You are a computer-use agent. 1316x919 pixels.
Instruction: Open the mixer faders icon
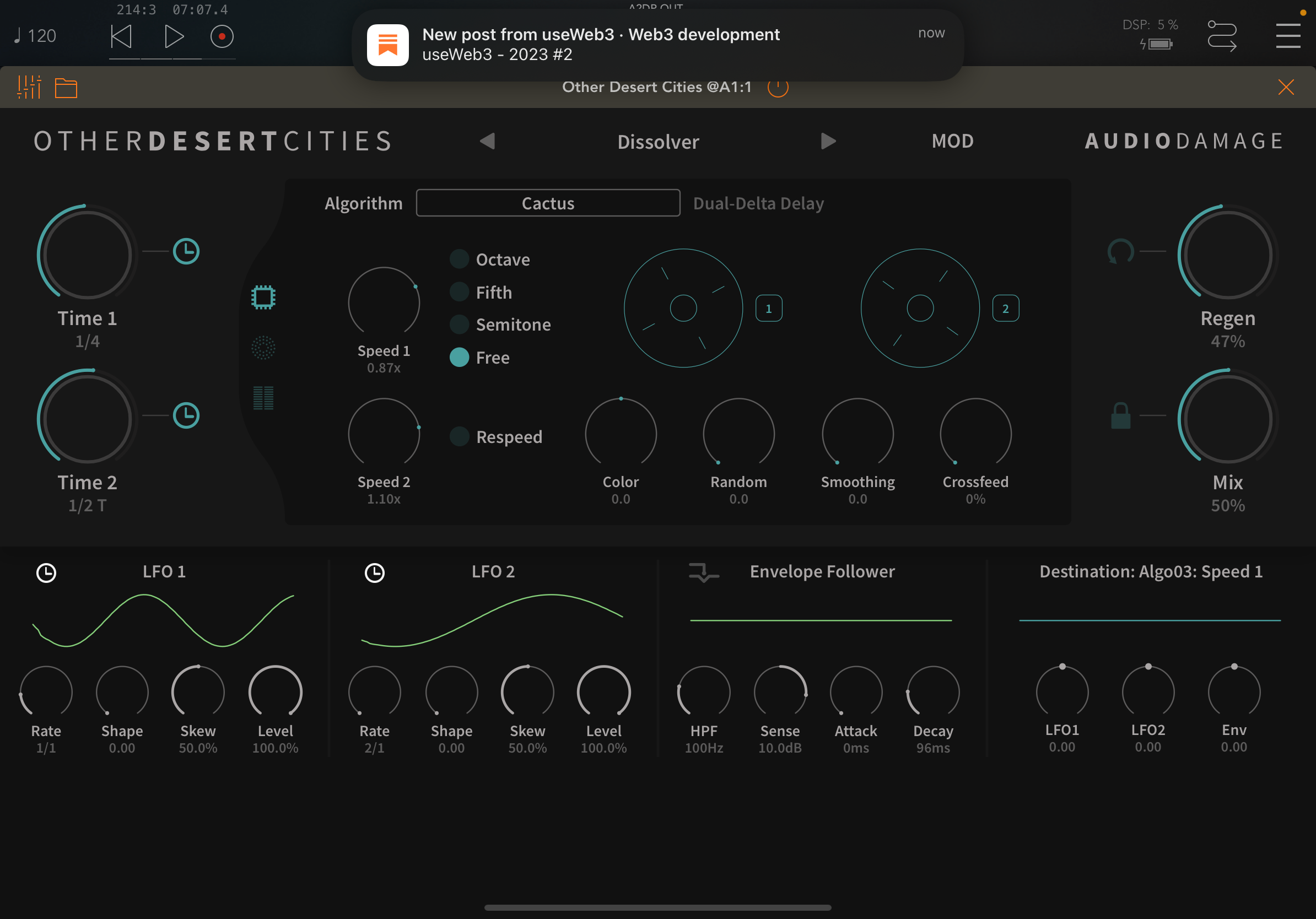pyautogui.click(x=29, y=87)
